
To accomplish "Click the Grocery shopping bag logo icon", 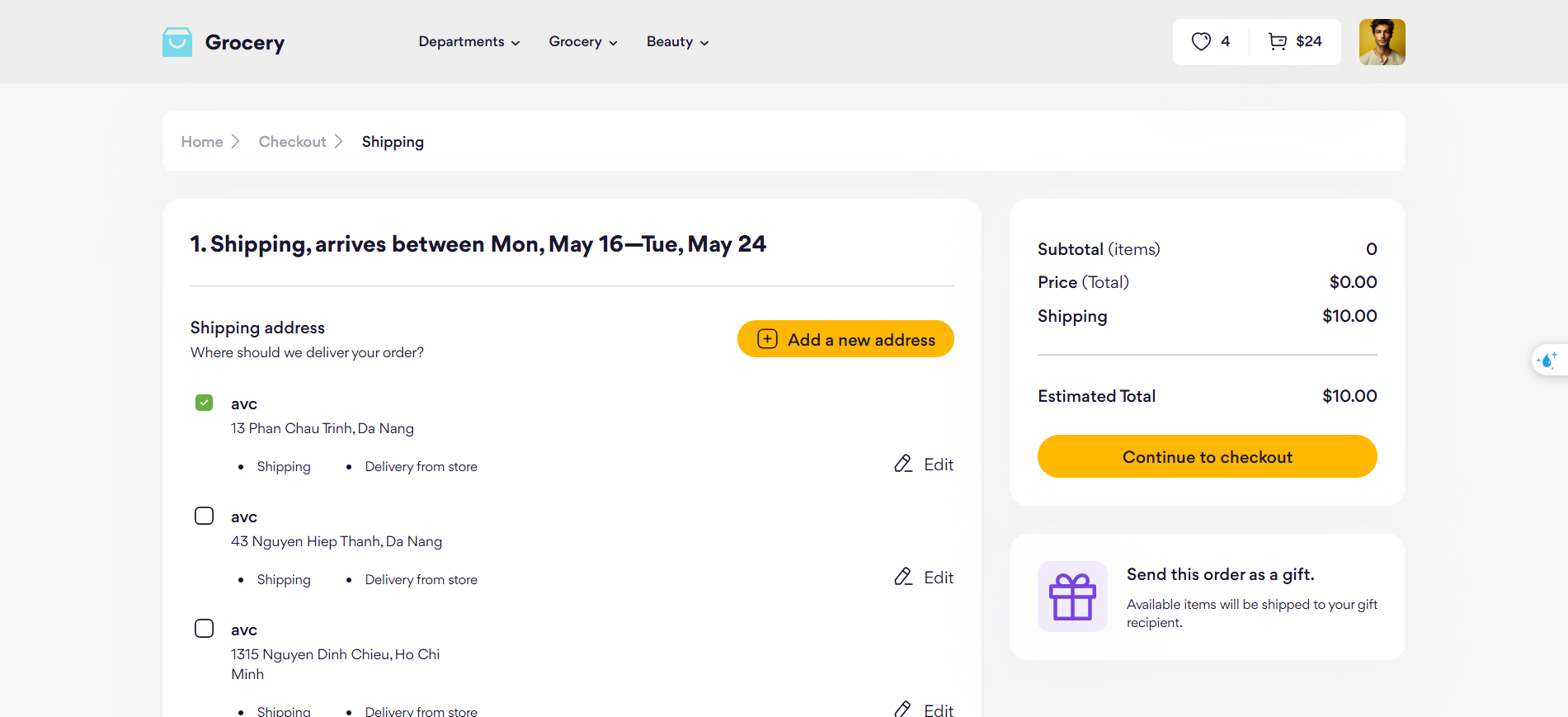I will pos(177,42).
